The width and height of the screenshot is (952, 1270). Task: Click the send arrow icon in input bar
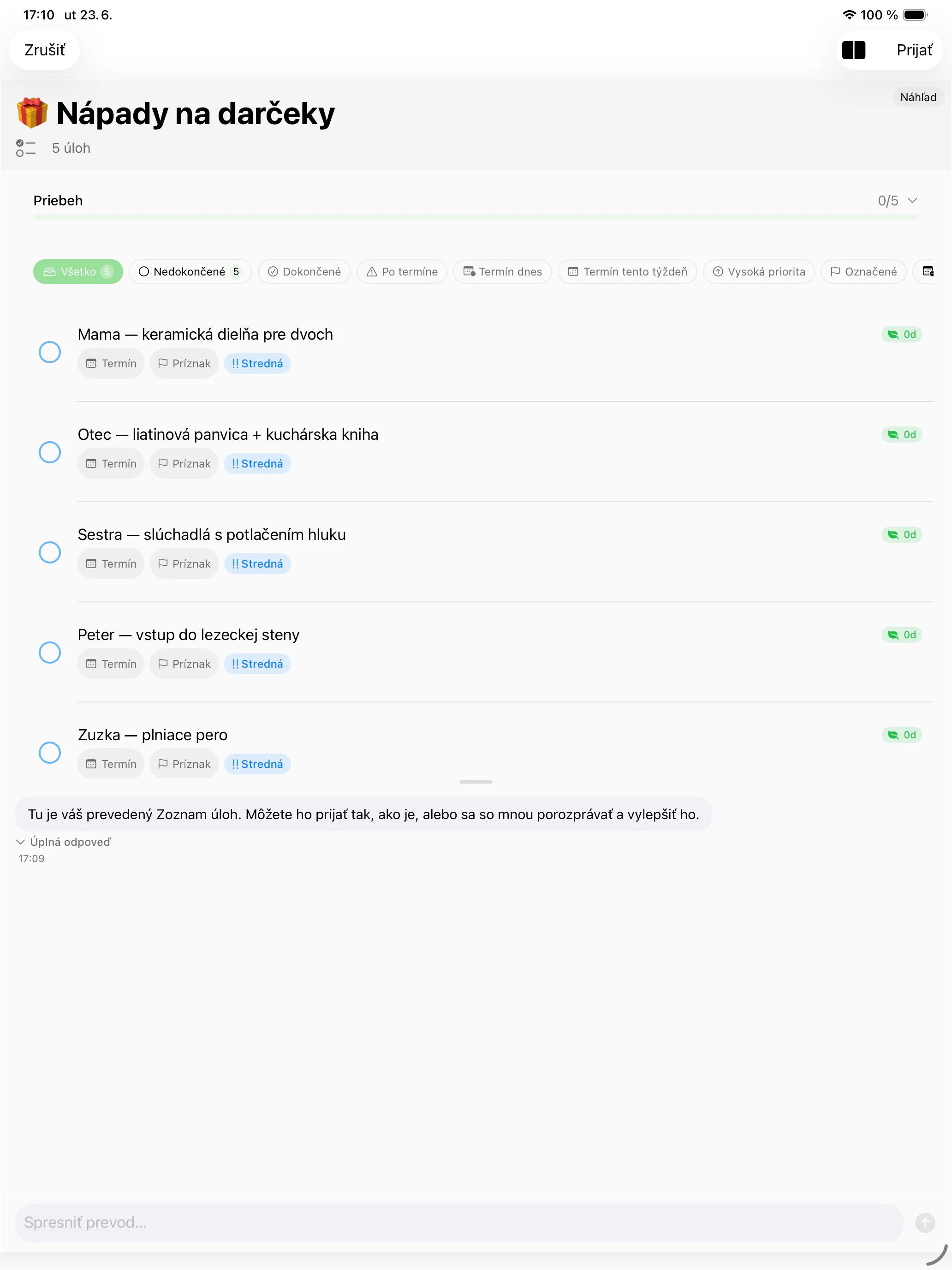pyautogui.click(x=924, y=1223)
